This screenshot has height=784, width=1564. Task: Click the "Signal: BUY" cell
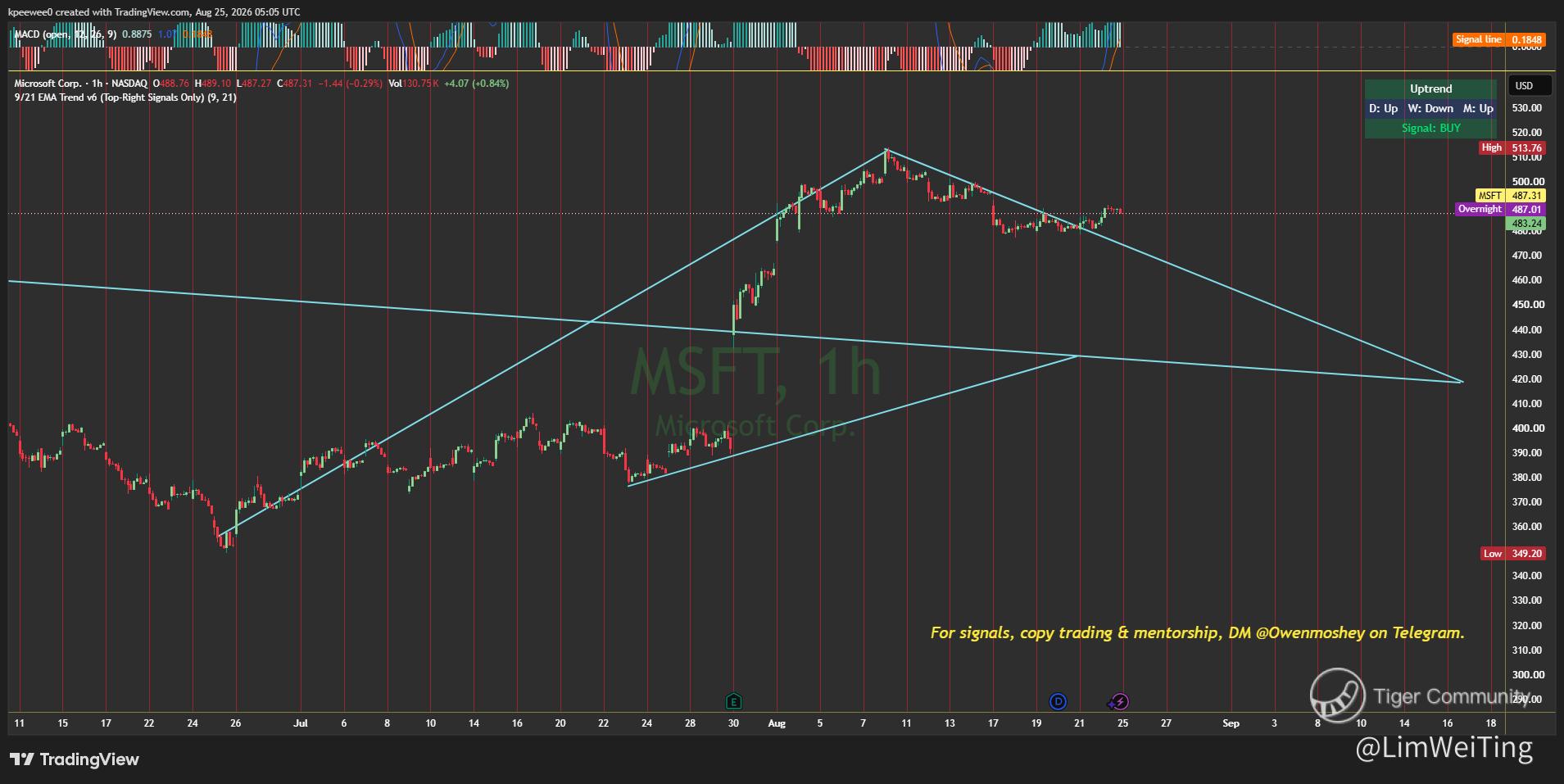[x=1430, y=128]
